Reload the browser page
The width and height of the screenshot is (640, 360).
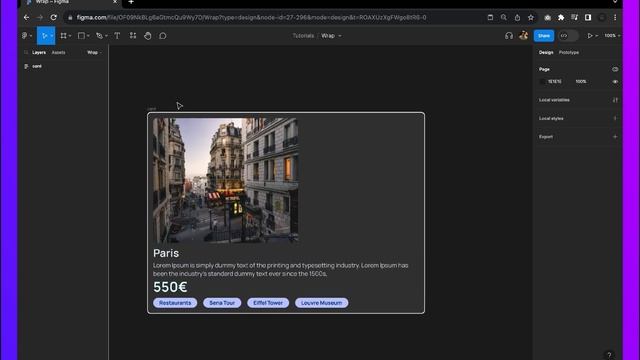(x=53, y=18)
